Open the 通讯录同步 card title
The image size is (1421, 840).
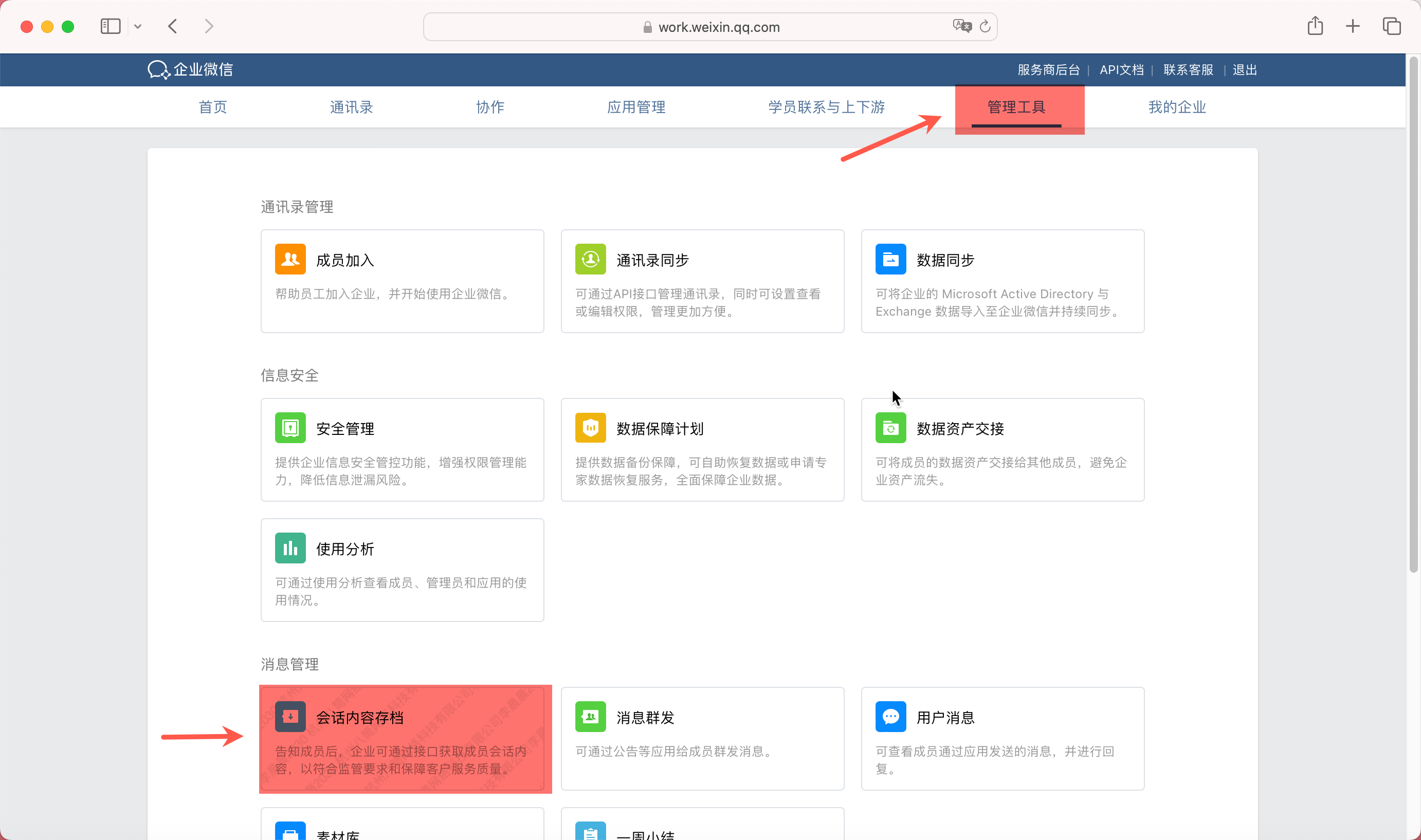coord(652,260)
